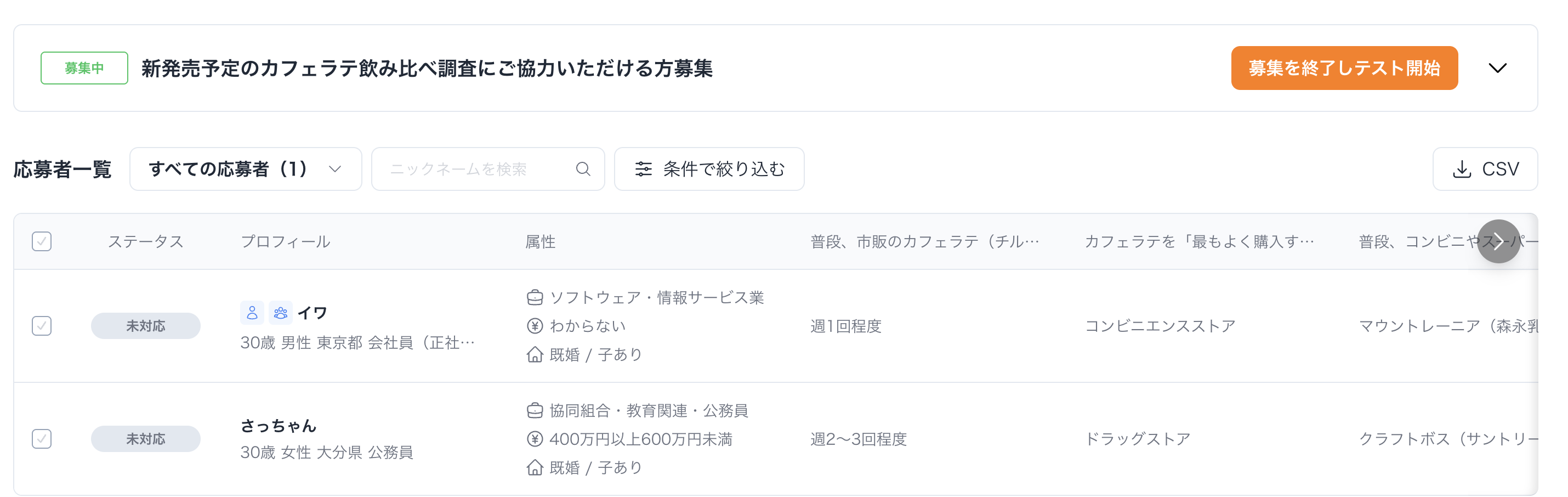This screenshot has width=1568, height=497.
Task: Toggle the select-all checkbox in table header
Action: pos(41,241)
